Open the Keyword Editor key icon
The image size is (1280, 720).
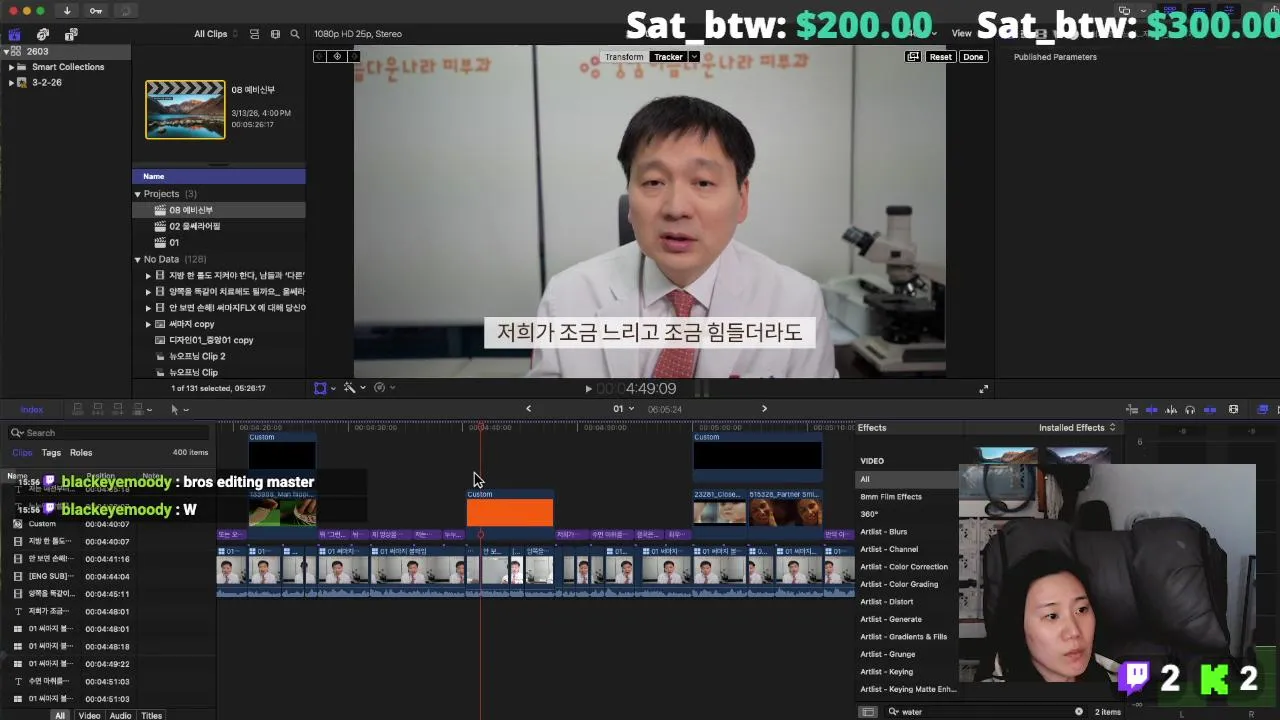click(95, 10)
